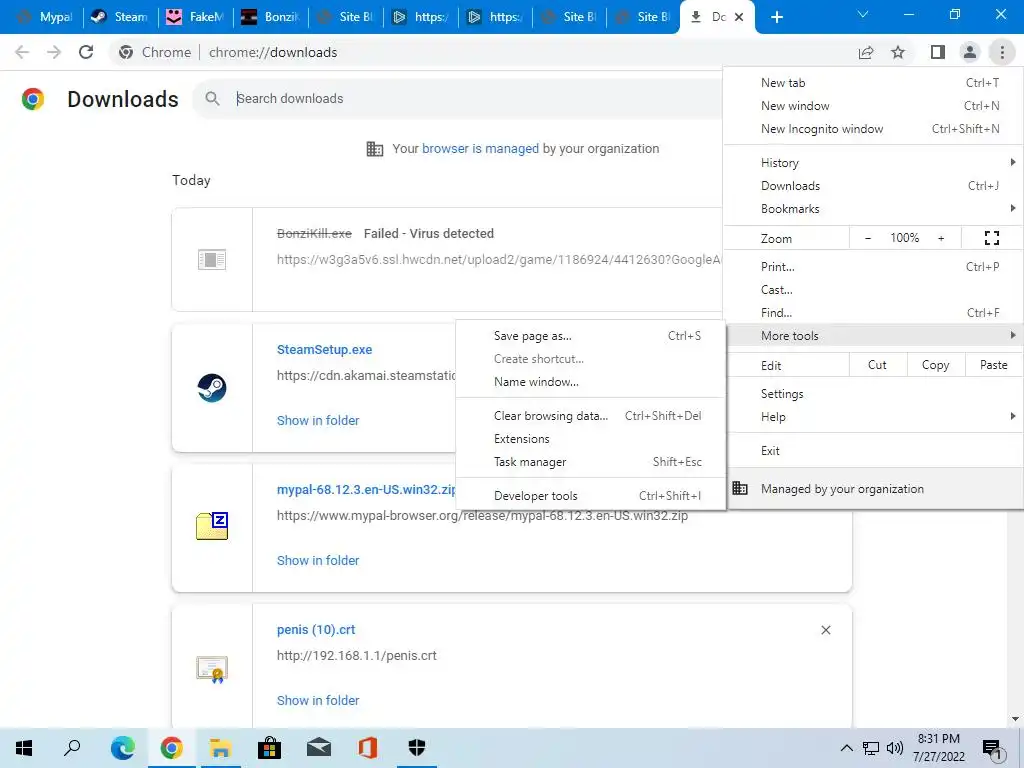Decrease zoom with minus button
This screenshot has width=1024, height=768.
click(x=868, y=238)
